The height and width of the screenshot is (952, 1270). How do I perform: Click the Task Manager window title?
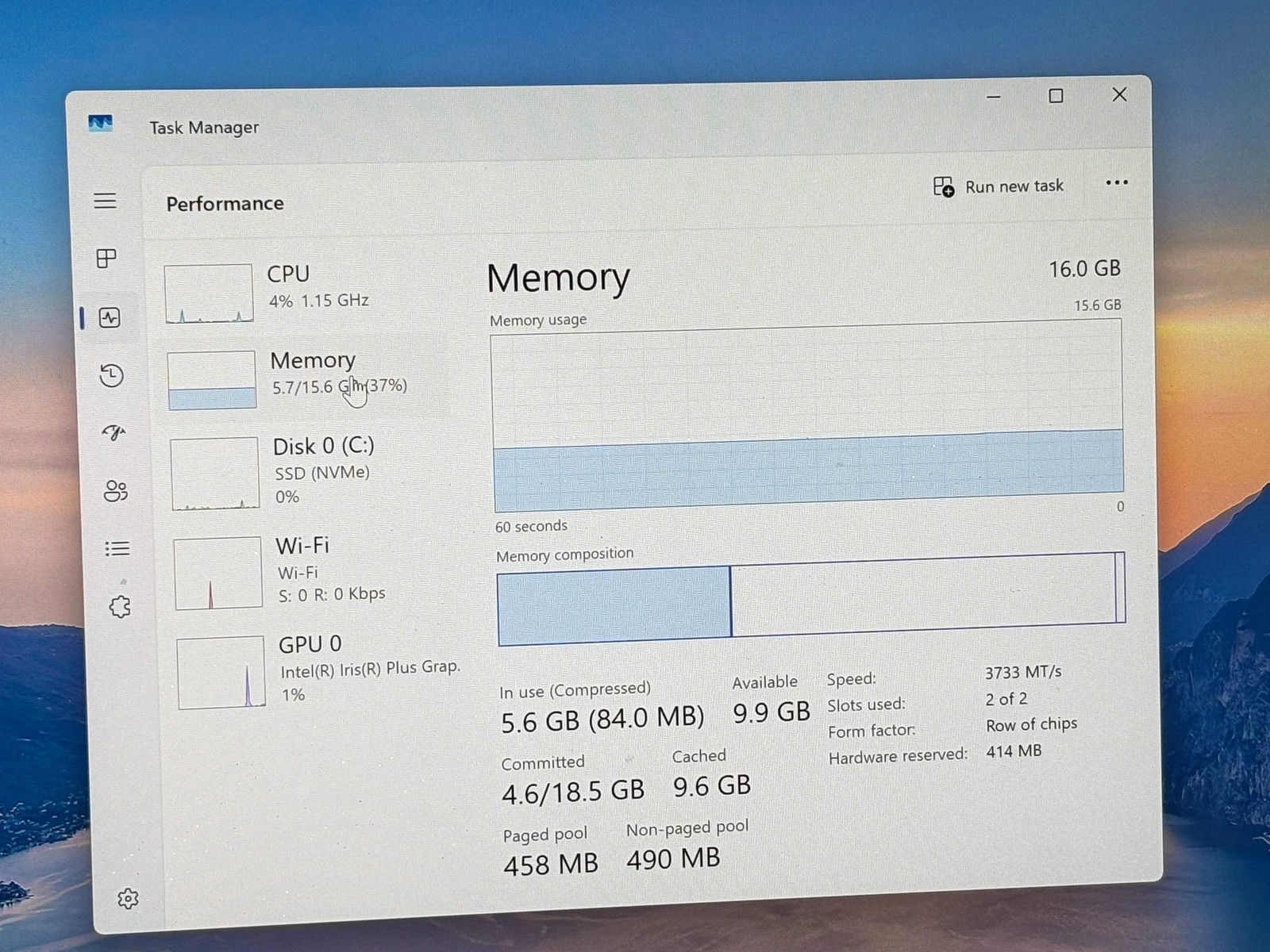point(204,128)
